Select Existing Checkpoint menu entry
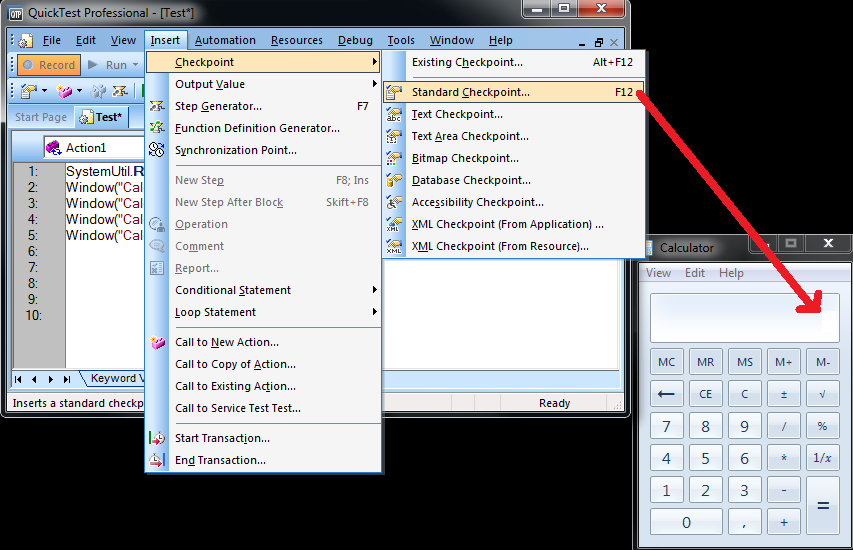The width and height of the screenshot is (853, 550). 514,62
